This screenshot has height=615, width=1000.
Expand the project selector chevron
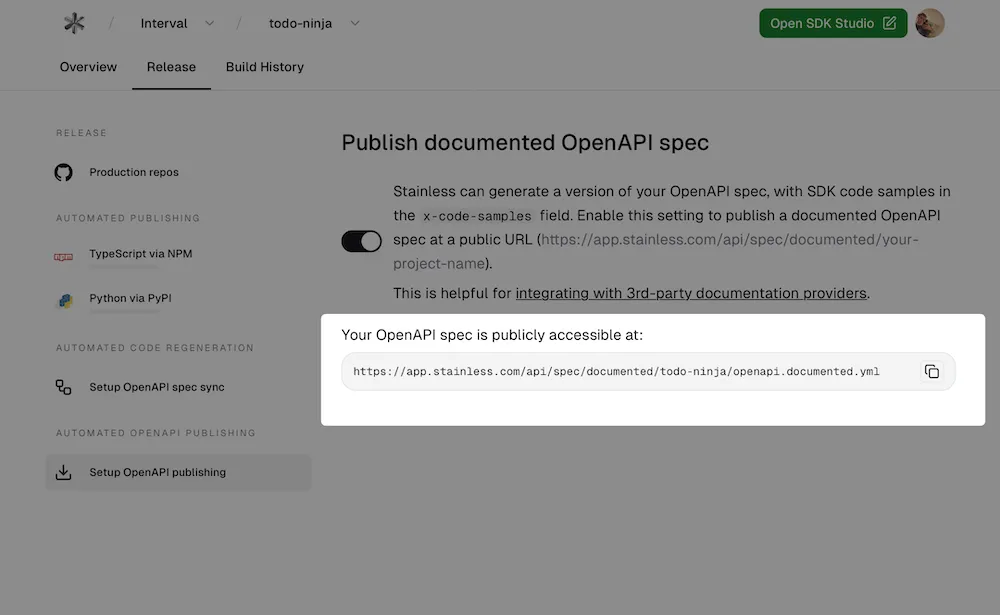pos(354,23)
